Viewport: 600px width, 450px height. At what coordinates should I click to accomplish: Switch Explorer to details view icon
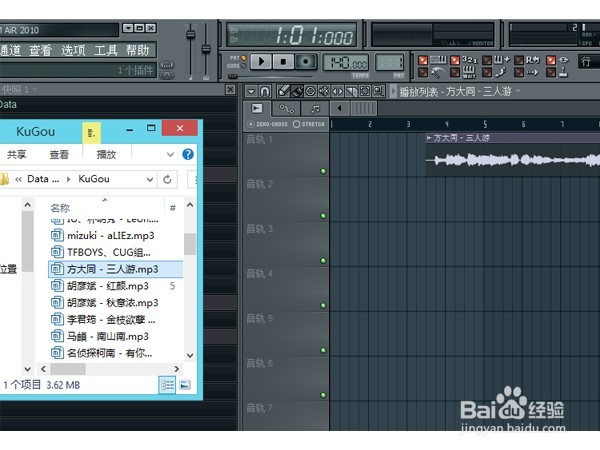(x=167, y=385)
